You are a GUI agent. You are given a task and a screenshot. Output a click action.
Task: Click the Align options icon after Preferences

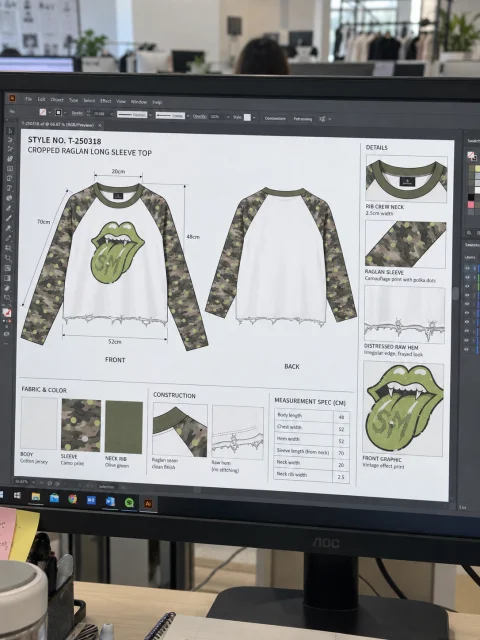pos(322,119)
